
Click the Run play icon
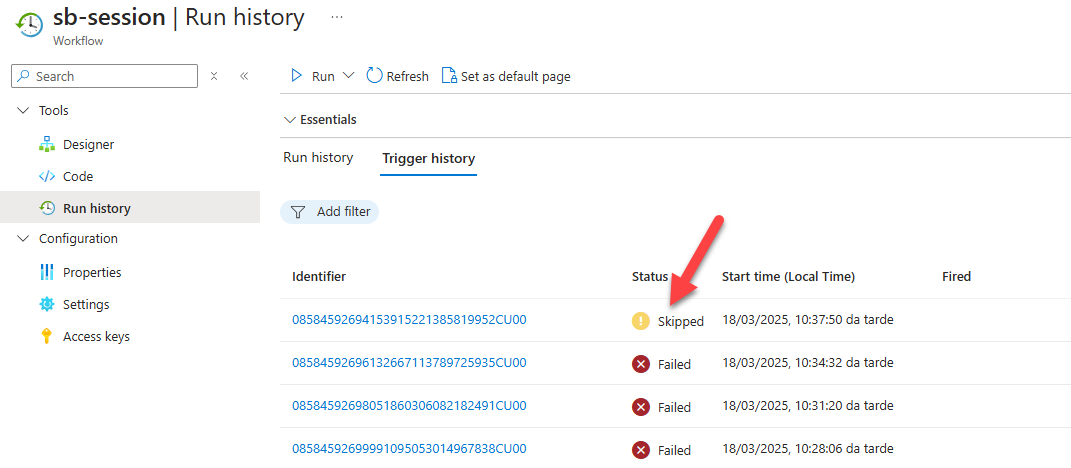[x=296, y=76]
